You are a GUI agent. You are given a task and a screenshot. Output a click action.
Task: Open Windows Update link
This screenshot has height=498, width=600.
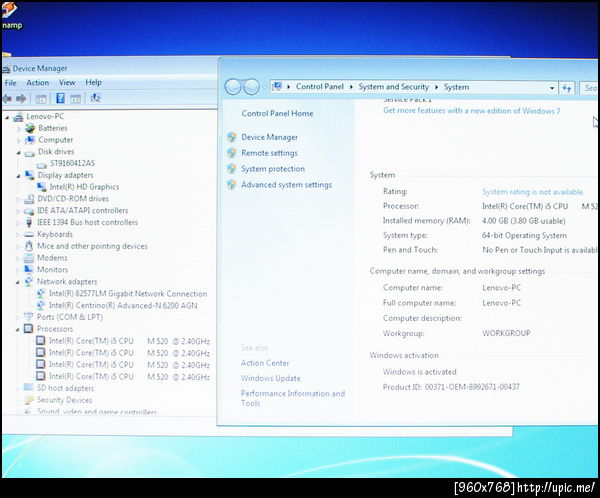(271, 379)
